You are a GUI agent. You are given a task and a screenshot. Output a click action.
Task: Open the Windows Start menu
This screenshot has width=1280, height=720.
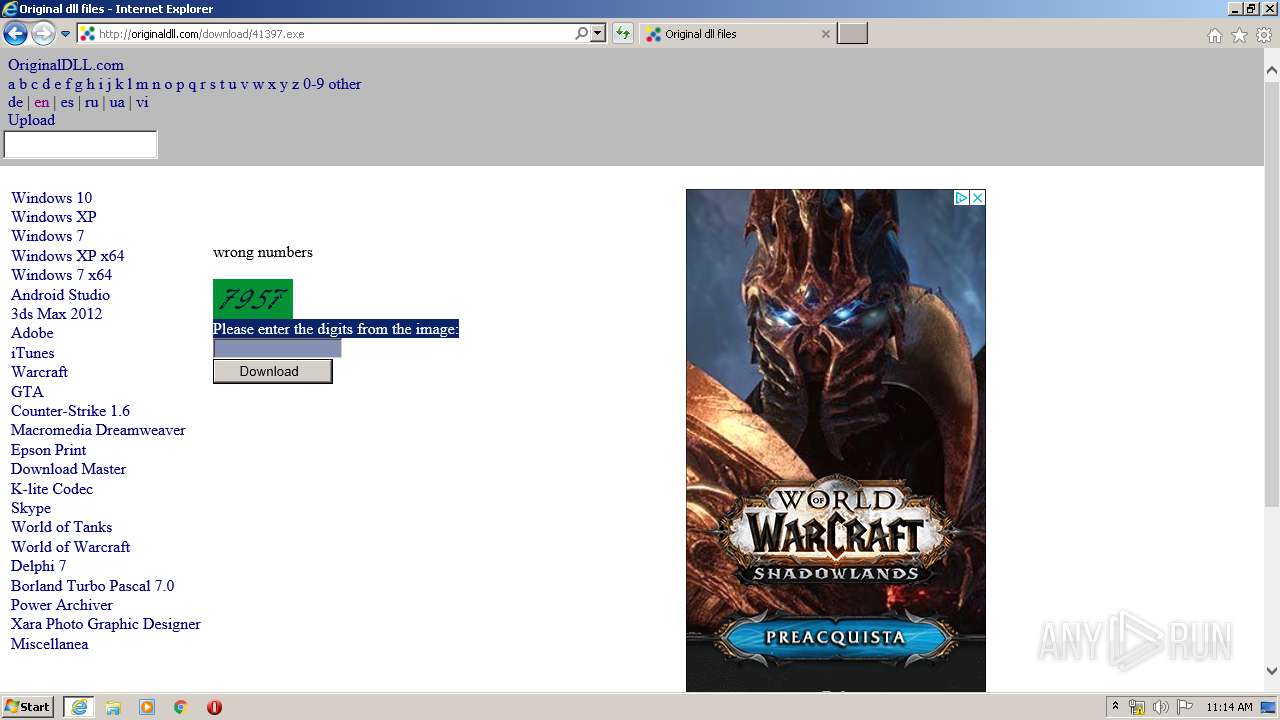(x=28, y=707)
